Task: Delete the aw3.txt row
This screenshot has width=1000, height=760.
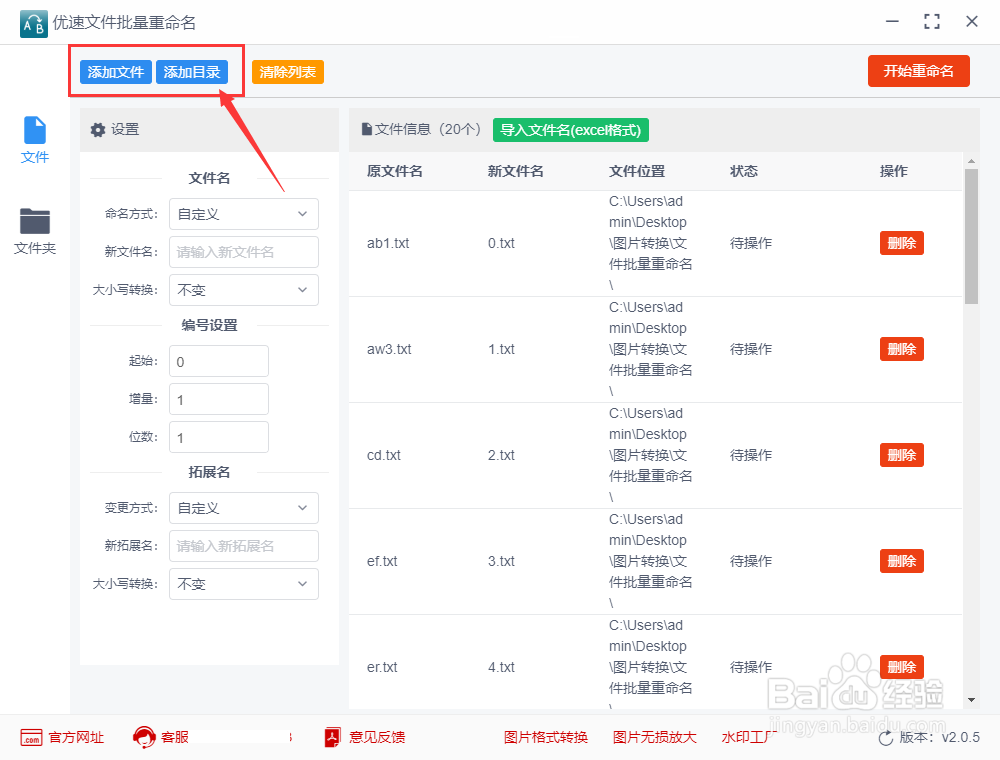Action: tap(902, 349)
